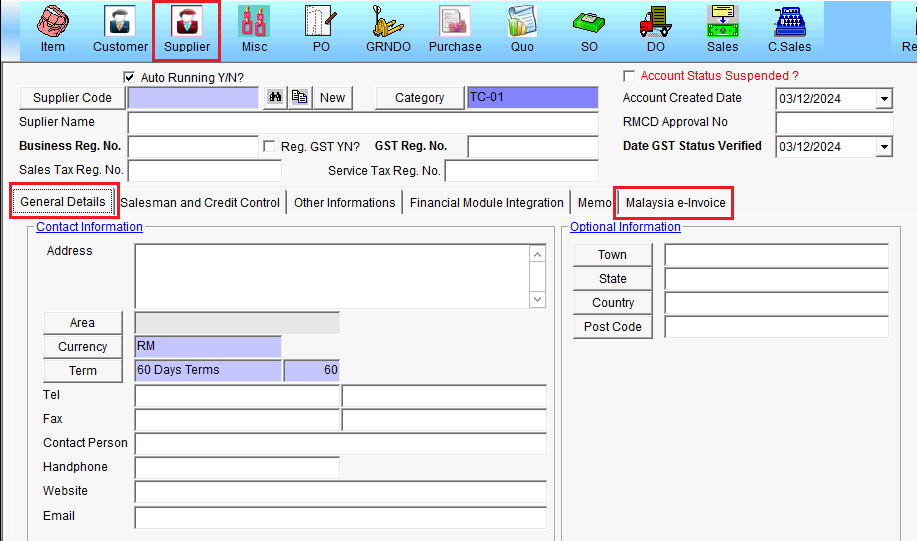This screenshot has height=541, width=918.
Task: Expand Account Created Date dropdown
Action: [x=883, y=99]
